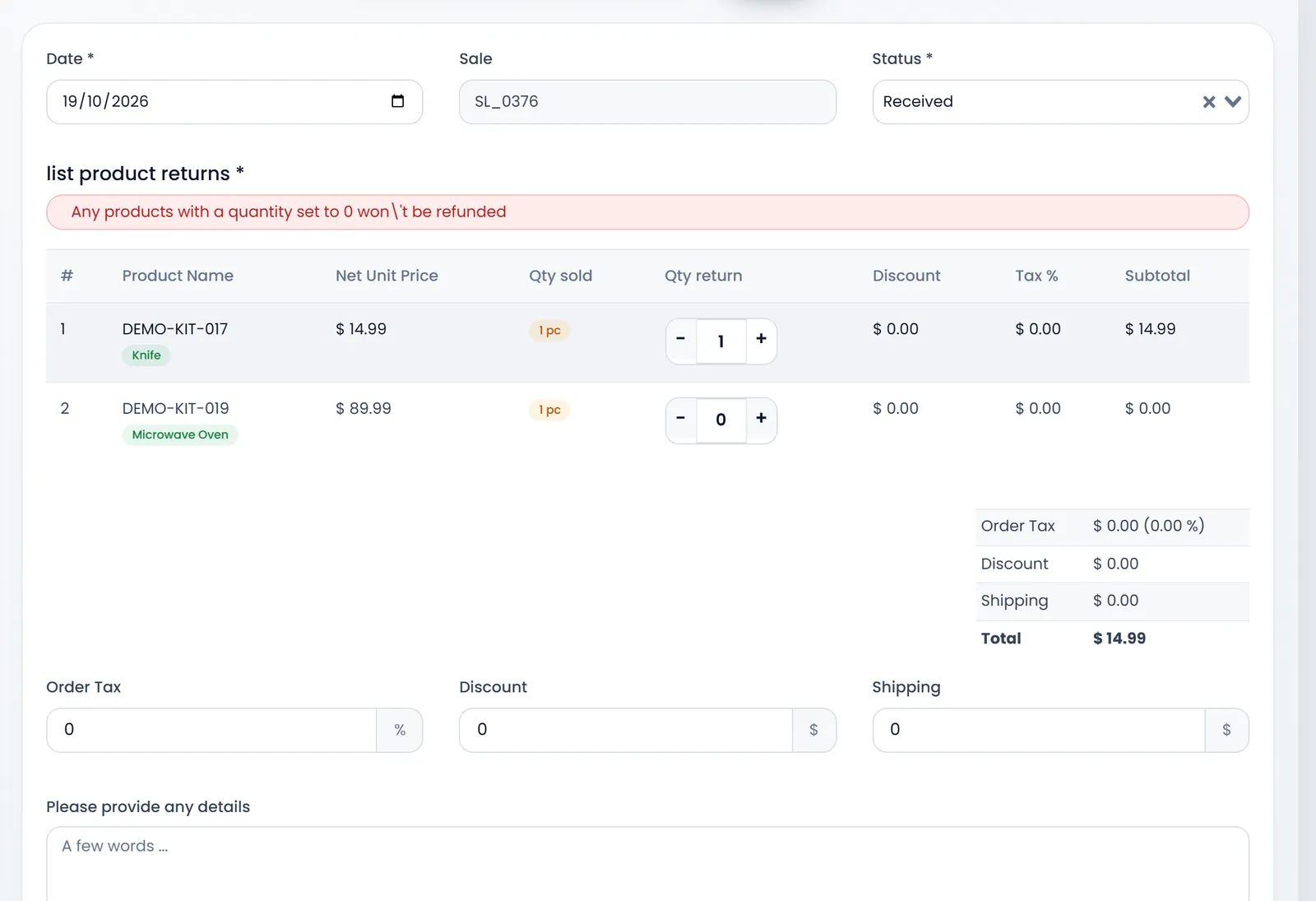Expand the Status dropdown arrow
This screenshot has width=1316, height=901.
click(x=1233, y=102)
